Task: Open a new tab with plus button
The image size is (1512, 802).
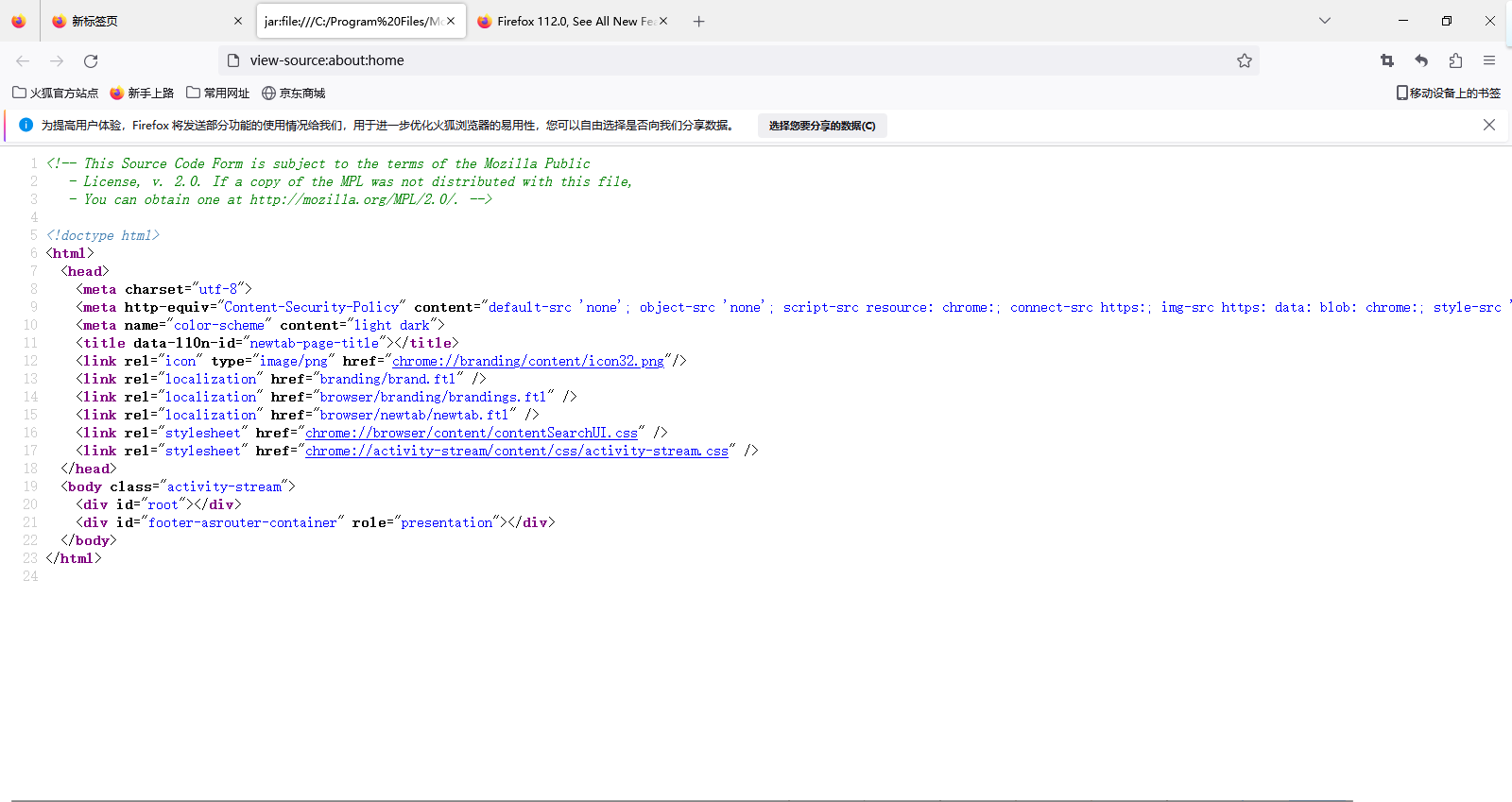Action: tap(698, 21)
